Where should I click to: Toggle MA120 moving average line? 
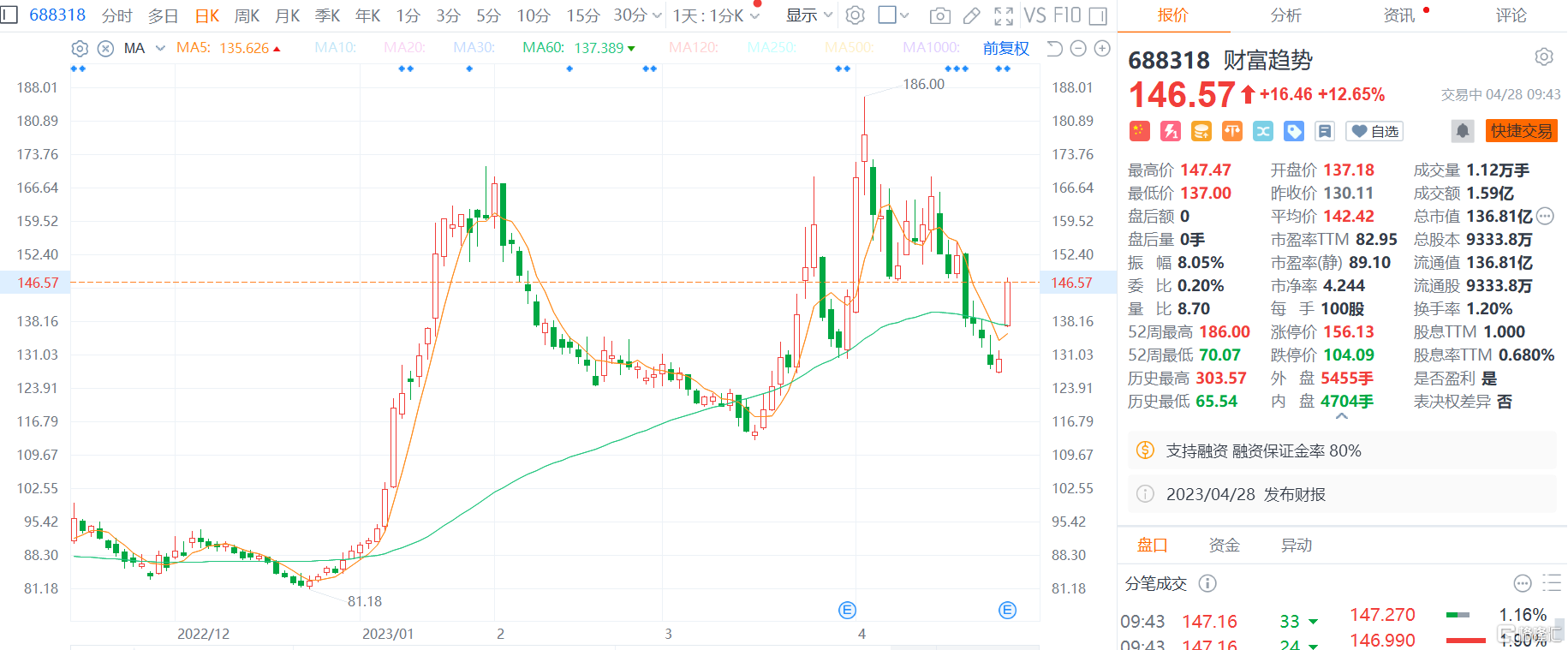tap(694, 48)
